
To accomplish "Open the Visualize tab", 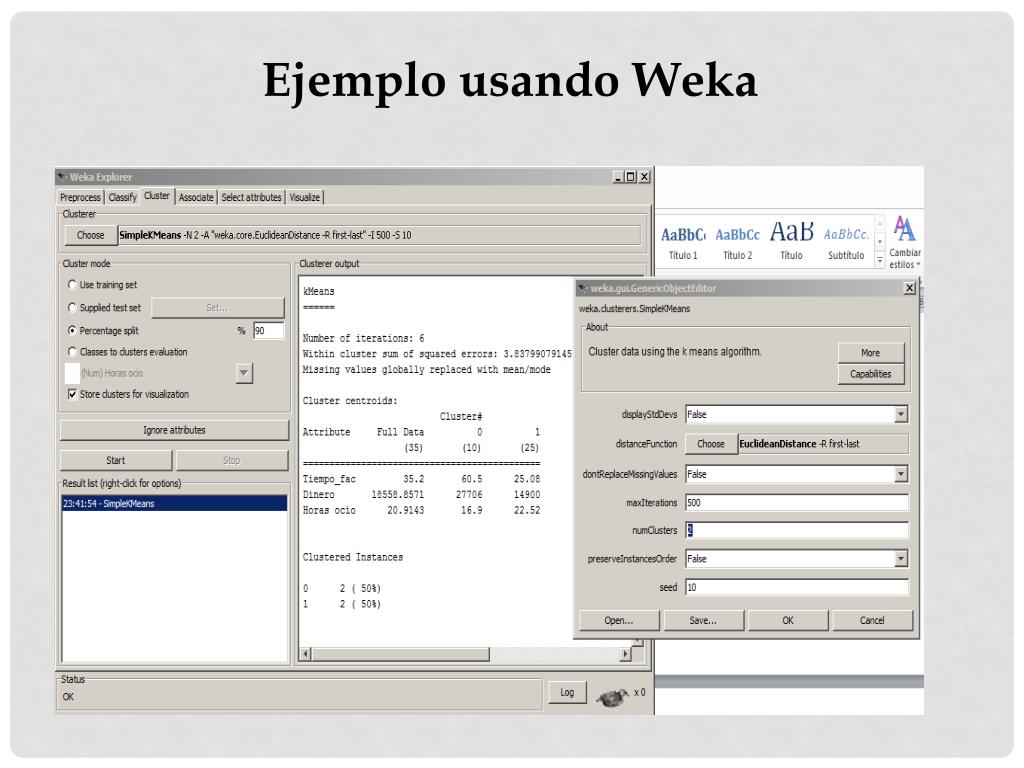I will pyautogui.click(x=305, y=197).
